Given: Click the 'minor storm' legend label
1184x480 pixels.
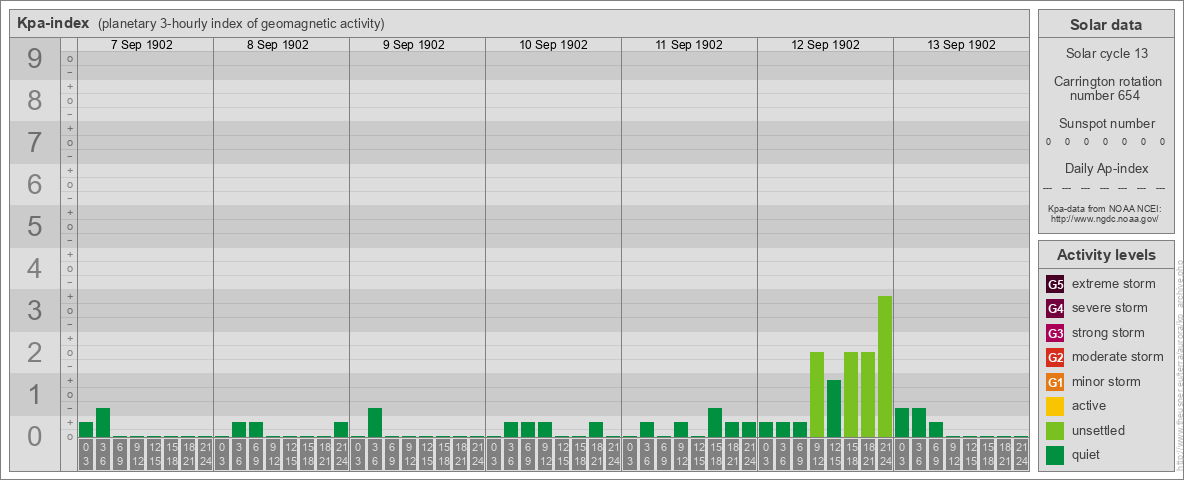Looking at the screenshot, I should tap(1106, 381).
